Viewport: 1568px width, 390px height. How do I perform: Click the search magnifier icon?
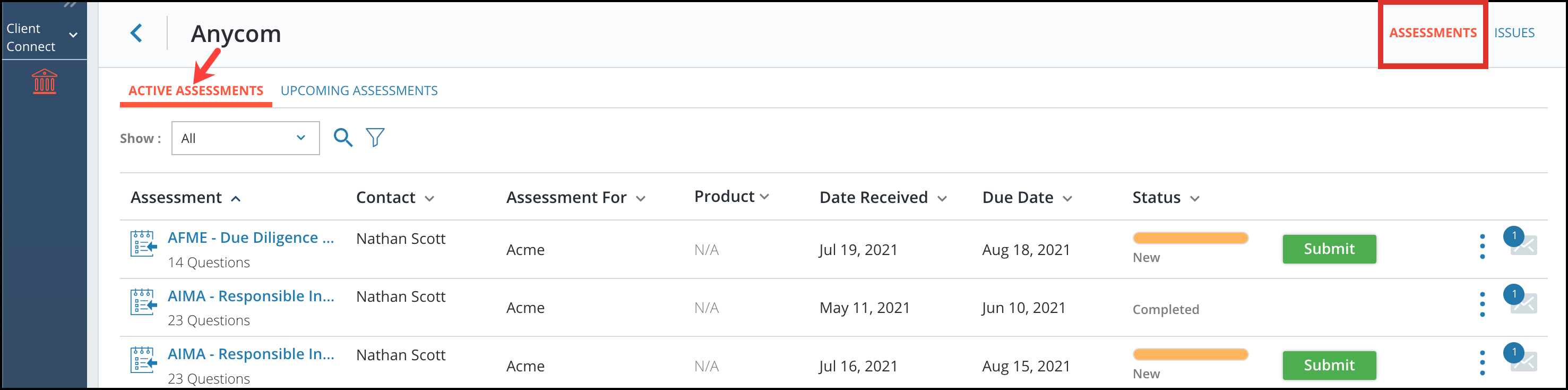pyautogui.click(x=343, y=138)
